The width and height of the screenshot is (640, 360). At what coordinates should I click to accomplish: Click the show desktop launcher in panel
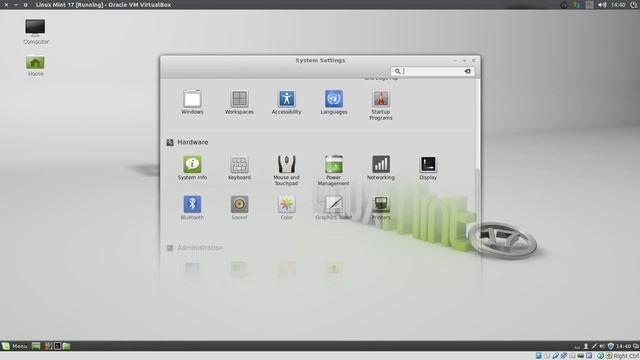pyautogui.click(x=36, y=346)
